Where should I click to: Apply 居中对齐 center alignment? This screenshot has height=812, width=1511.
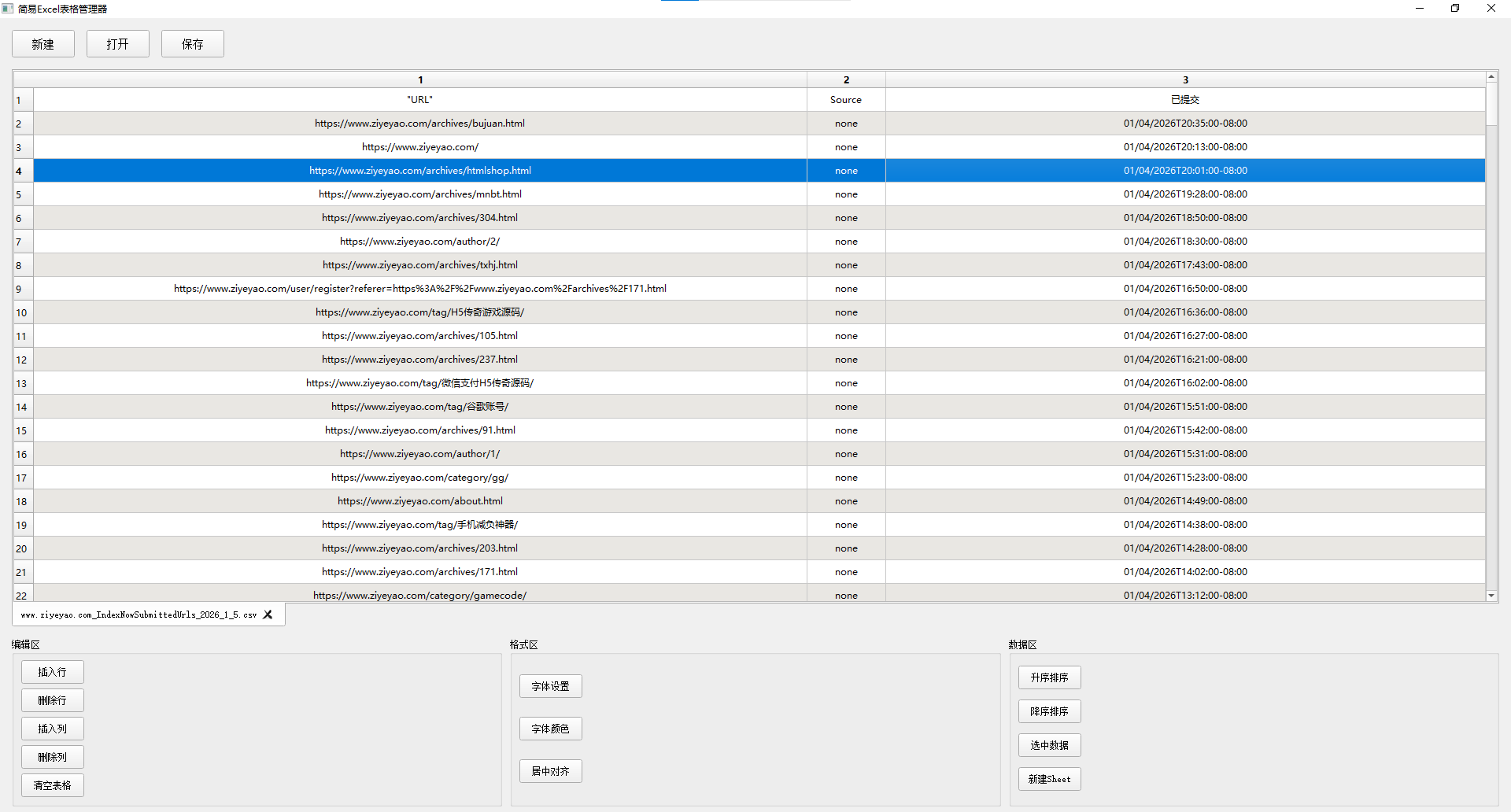coord(550,771)
